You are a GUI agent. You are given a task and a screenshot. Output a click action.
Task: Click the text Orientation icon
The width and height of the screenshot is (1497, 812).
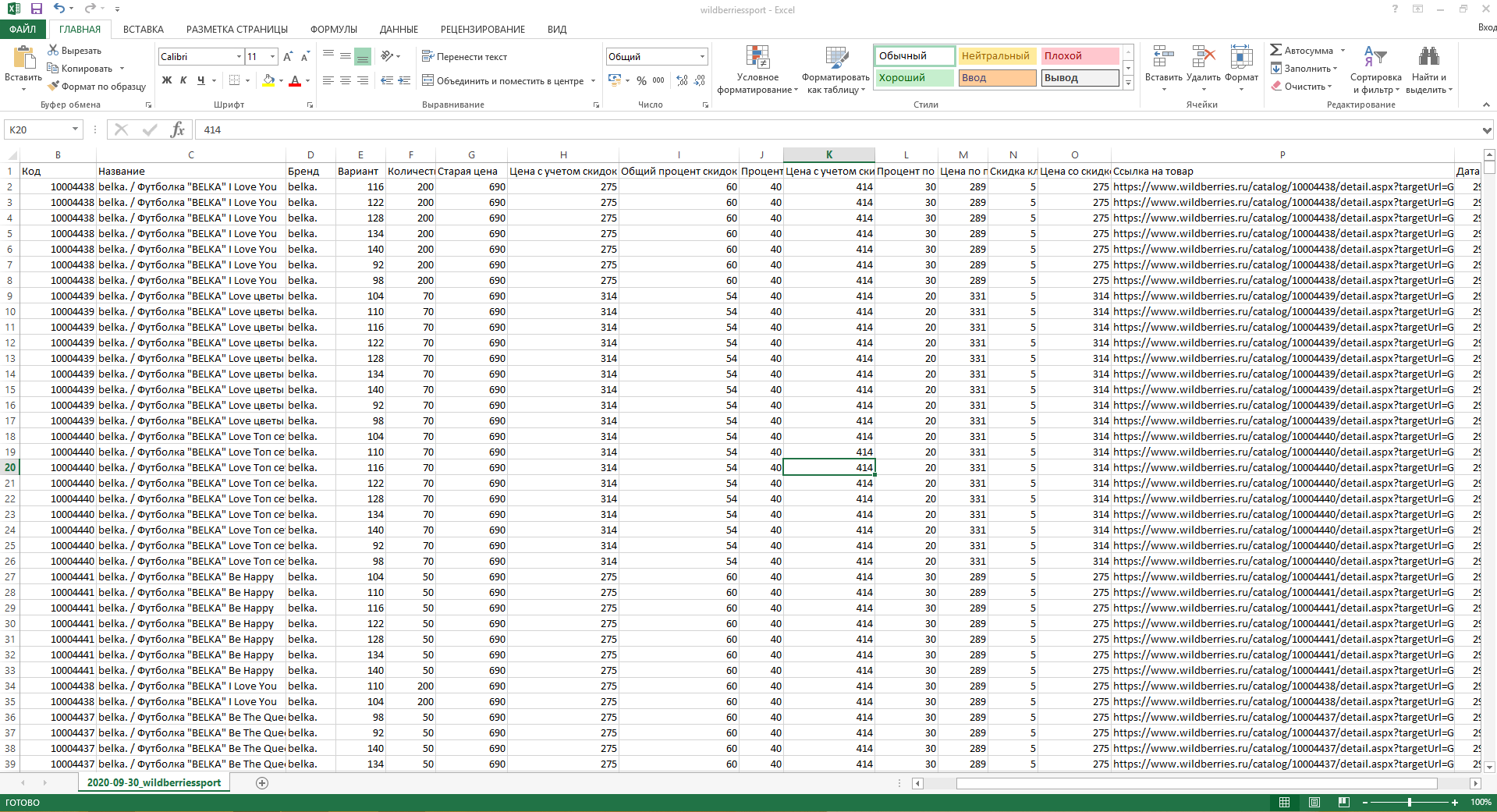pyautogui.click(x=387, y=56)
